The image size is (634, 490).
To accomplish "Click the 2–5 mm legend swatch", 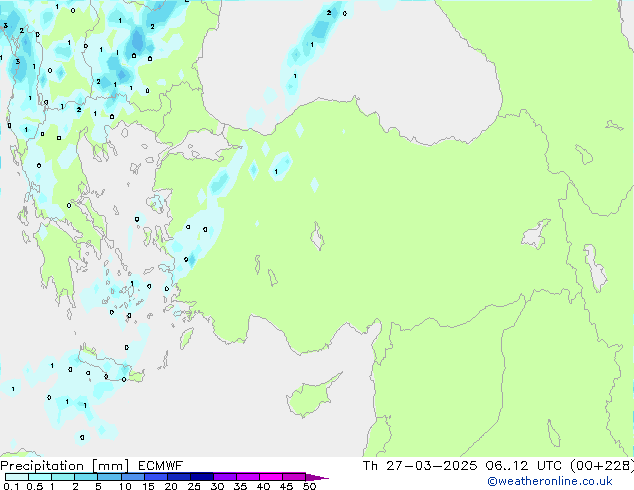I will click(86, 477).
